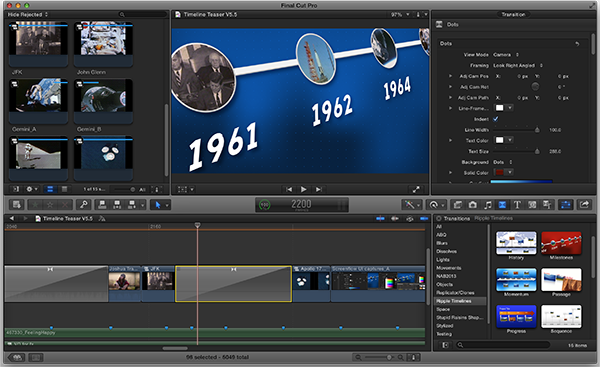Select the All transitions category

click(439, 227)
